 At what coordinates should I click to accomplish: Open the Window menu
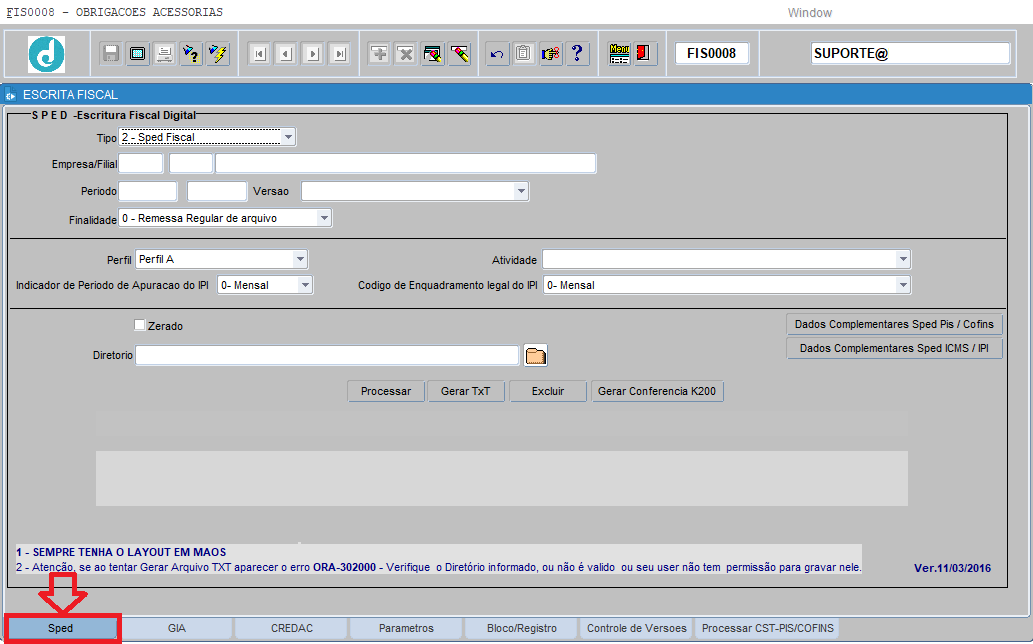point(810,13)
